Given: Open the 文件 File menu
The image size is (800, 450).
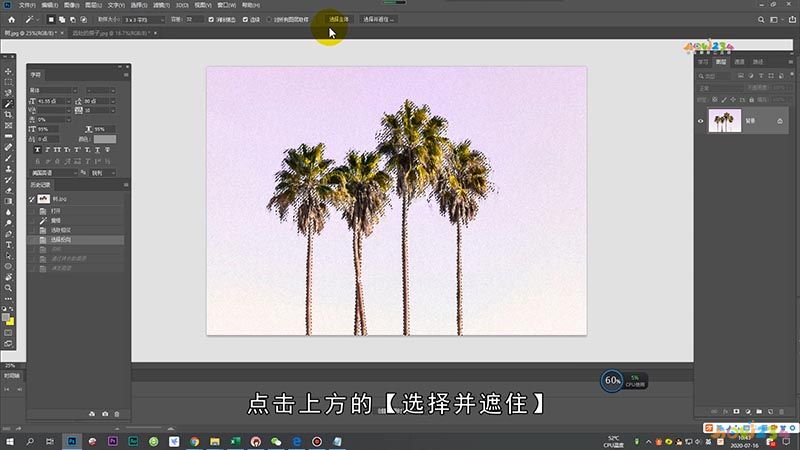Looking at the screenshot, I should 27,5.
